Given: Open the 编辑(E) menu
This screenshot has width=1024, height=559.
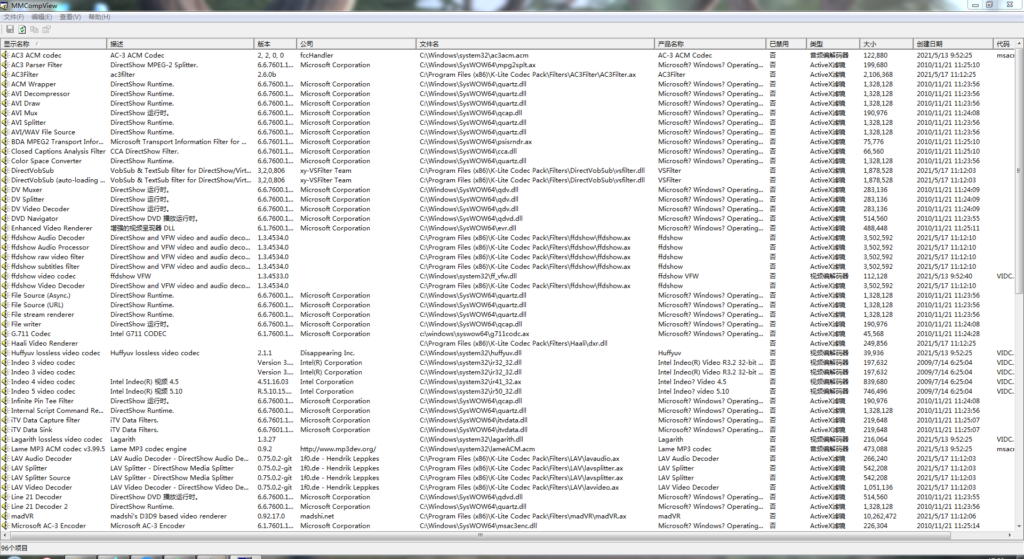Looking at the screenshot, I should point(42,17).
